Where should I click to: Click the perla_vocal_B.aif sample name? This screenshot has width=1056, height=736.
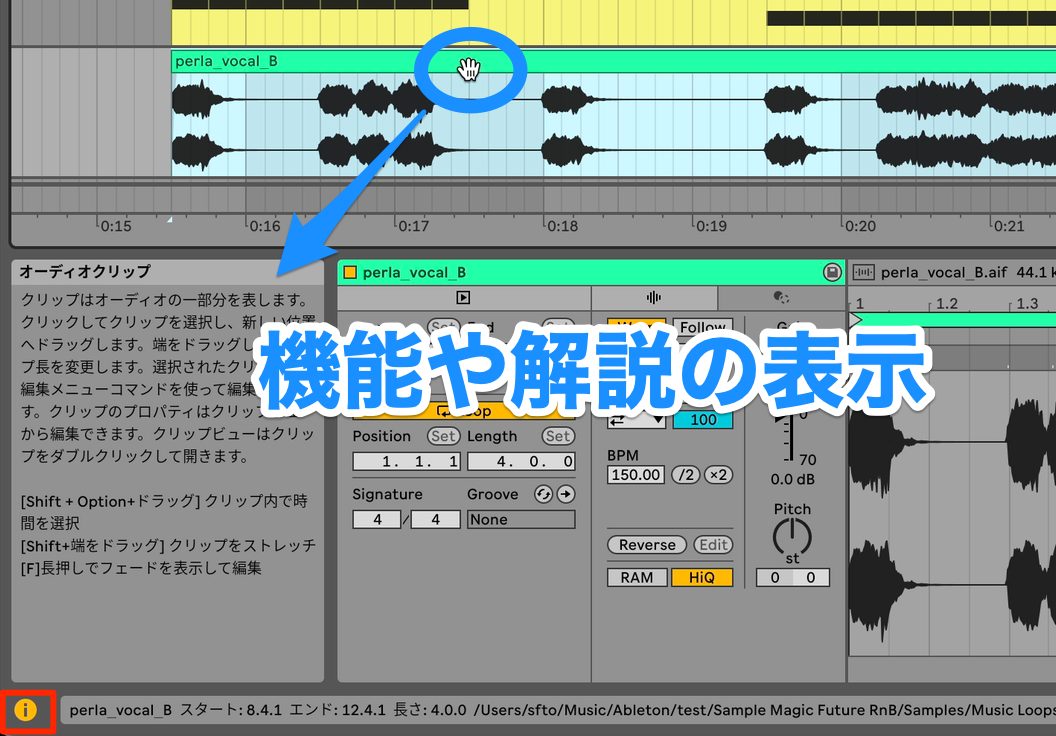(944, 272)
